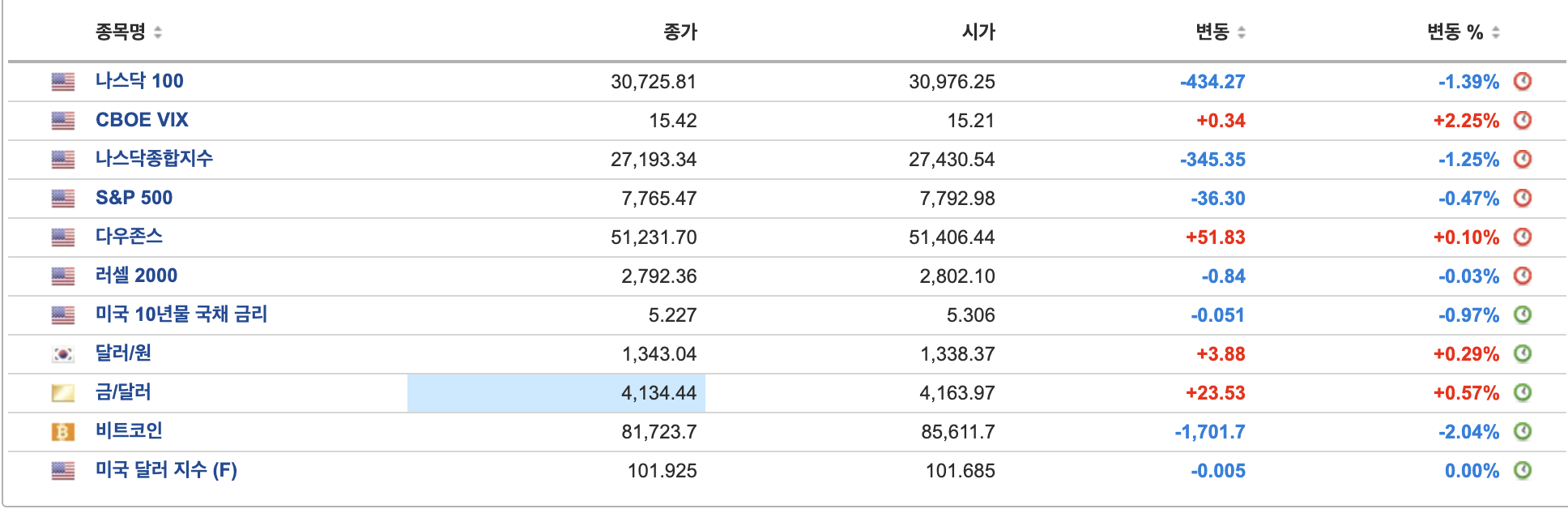Click the gold bar icon beside 금/달러
The width and height of the screenshot is (1568, 509).
[x=63, y=393]
